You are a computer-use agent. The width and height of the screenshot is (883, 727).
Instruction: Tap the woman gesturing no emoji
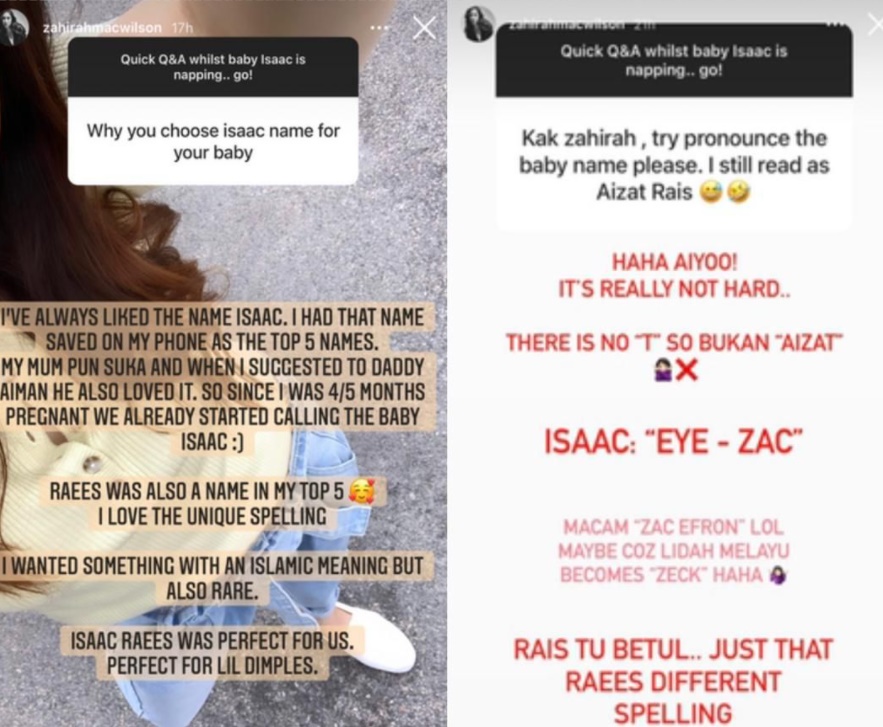664,371
